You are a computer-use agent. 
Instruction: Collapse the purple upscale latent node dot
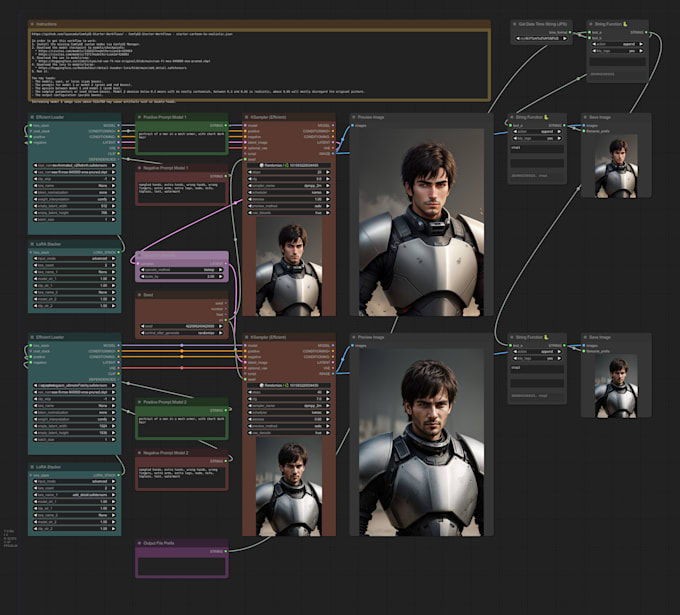(140, 255)
